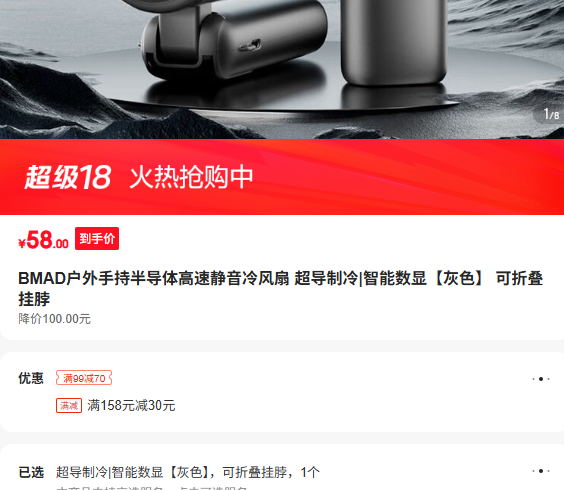The width and height of the screenshot is (564, 490).
Task: Tap the 超级18 logo text
Action: pos(67,177)
